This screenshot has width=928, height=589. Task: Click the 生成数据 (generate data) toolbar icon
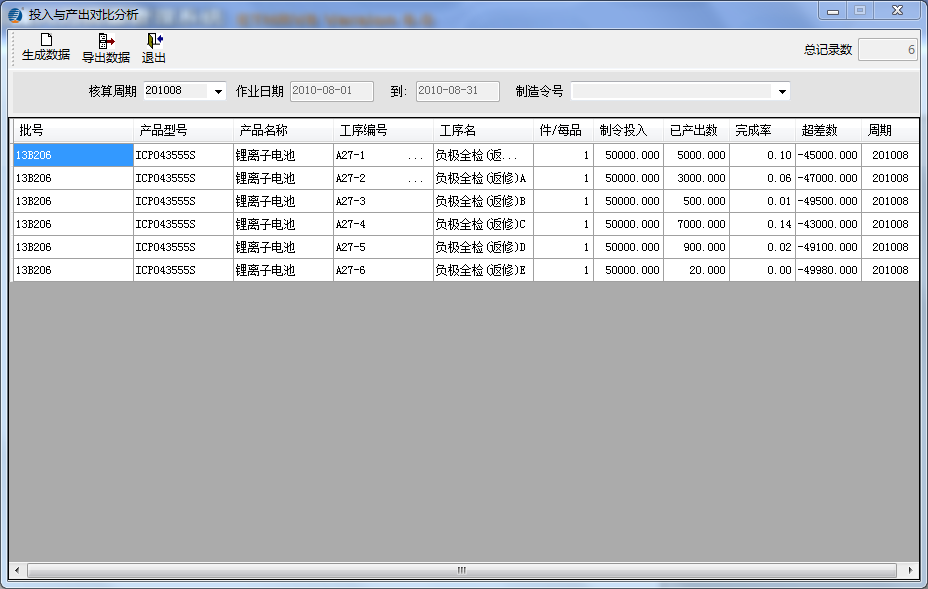tap(46, 44)
